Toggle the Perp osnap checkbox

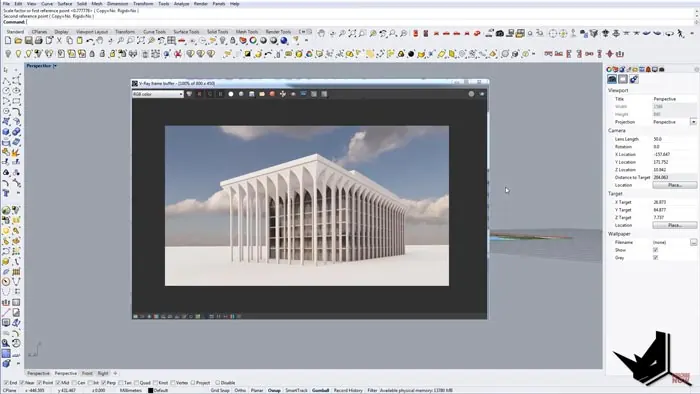(104, 383)
